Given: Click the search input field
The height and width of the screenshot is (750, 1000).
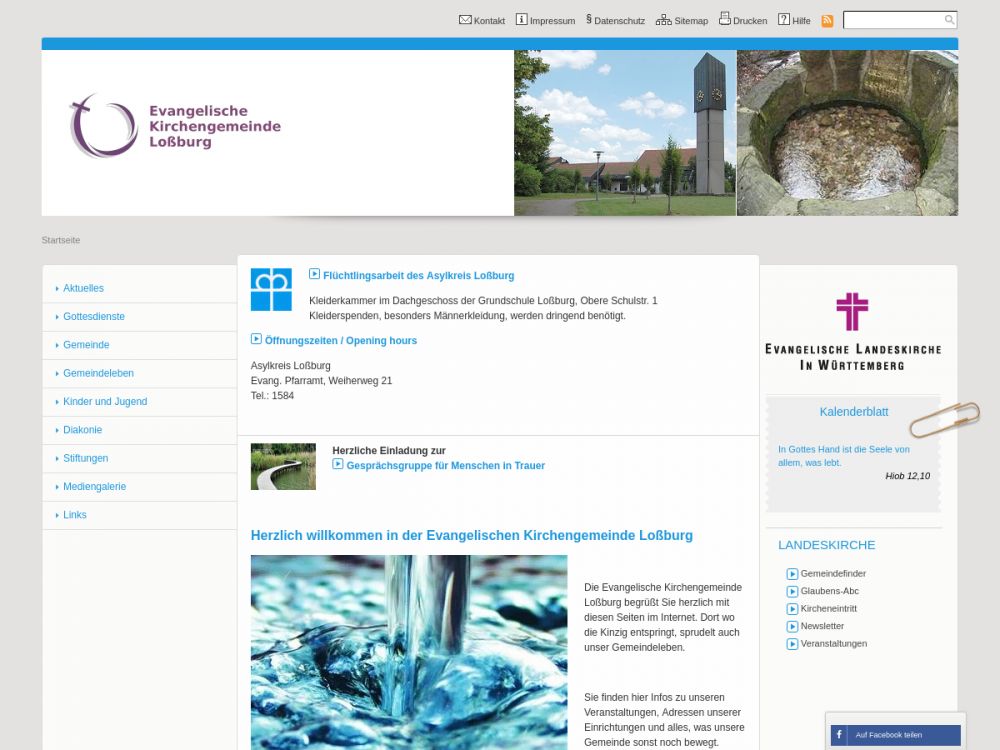Looking at the screenshot, I should [x=892, y=20].
